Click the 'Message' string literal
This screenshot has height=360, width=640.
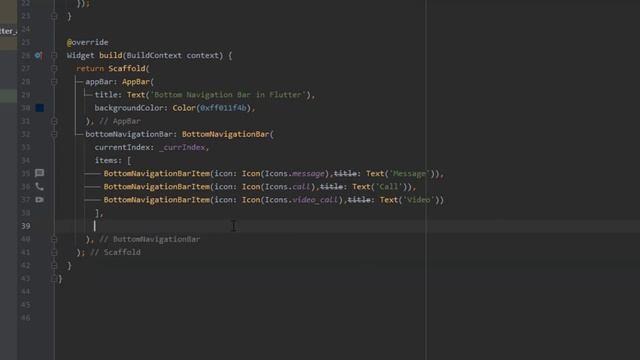pos(409,173)
